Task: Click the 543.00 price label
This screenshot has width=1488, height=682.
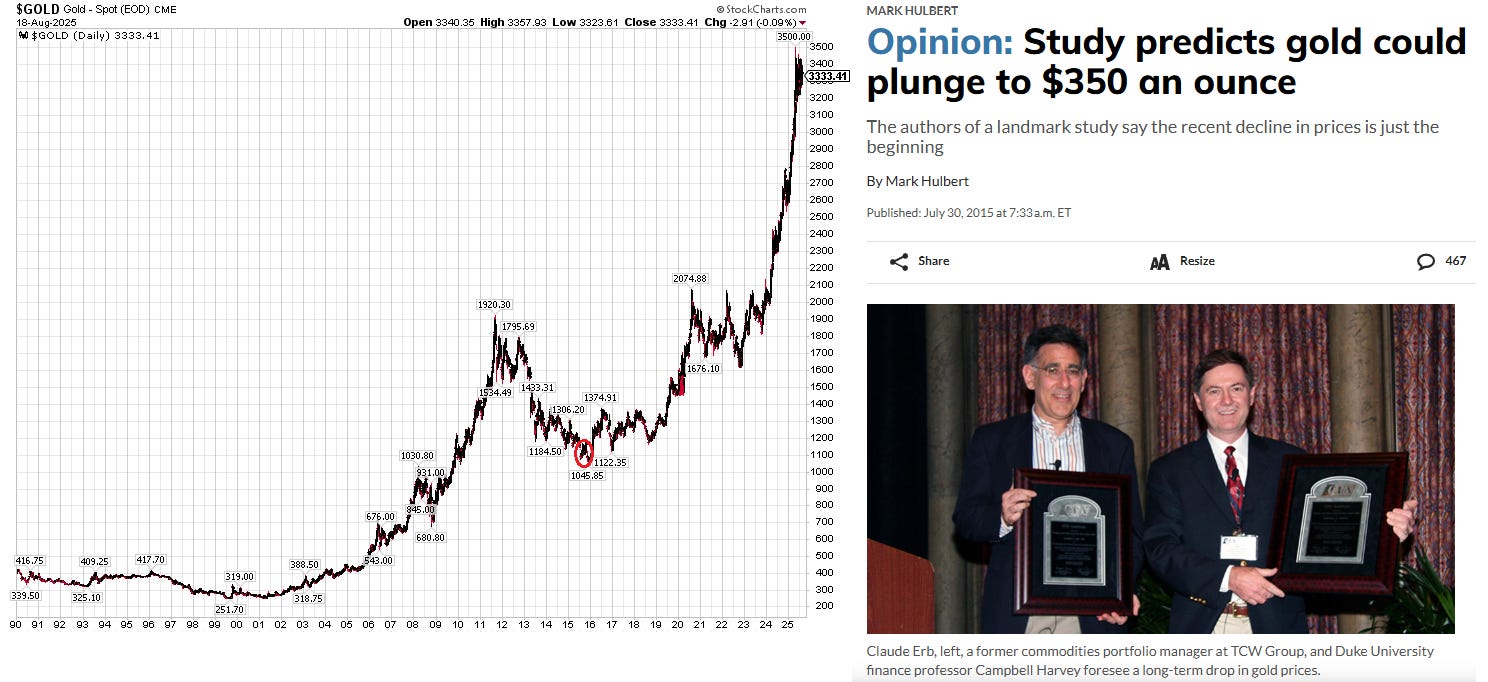Action: pos(378,561)
